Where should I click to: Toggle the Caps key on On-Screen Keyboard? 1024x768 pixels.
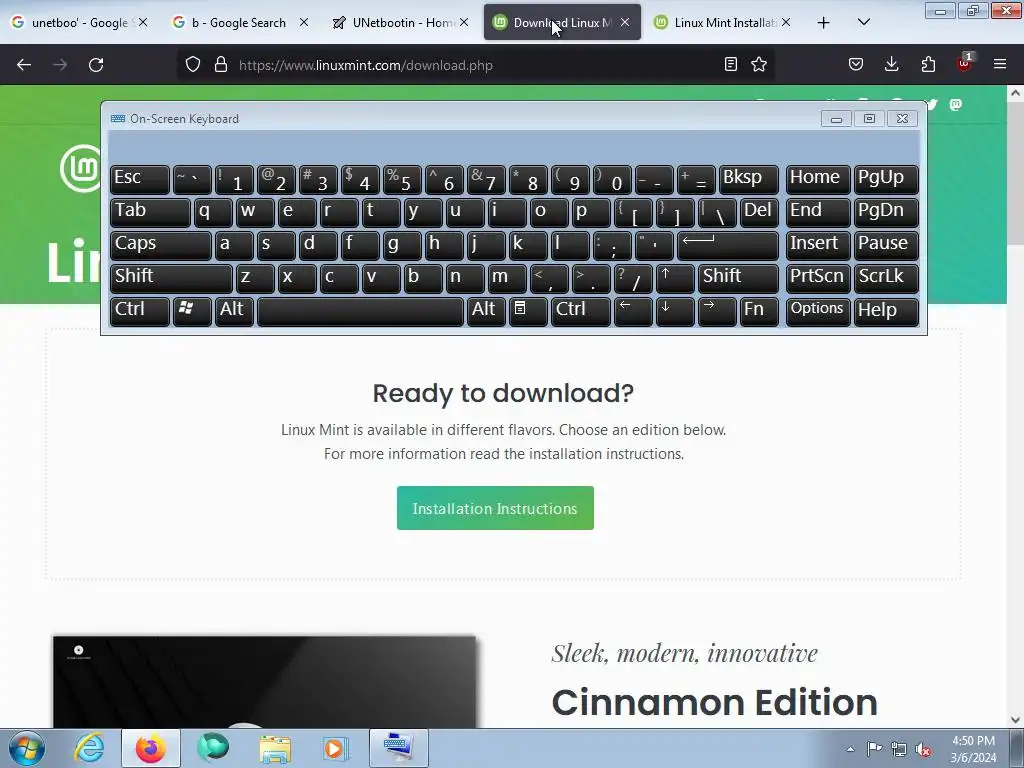click(x=161, y=246)
